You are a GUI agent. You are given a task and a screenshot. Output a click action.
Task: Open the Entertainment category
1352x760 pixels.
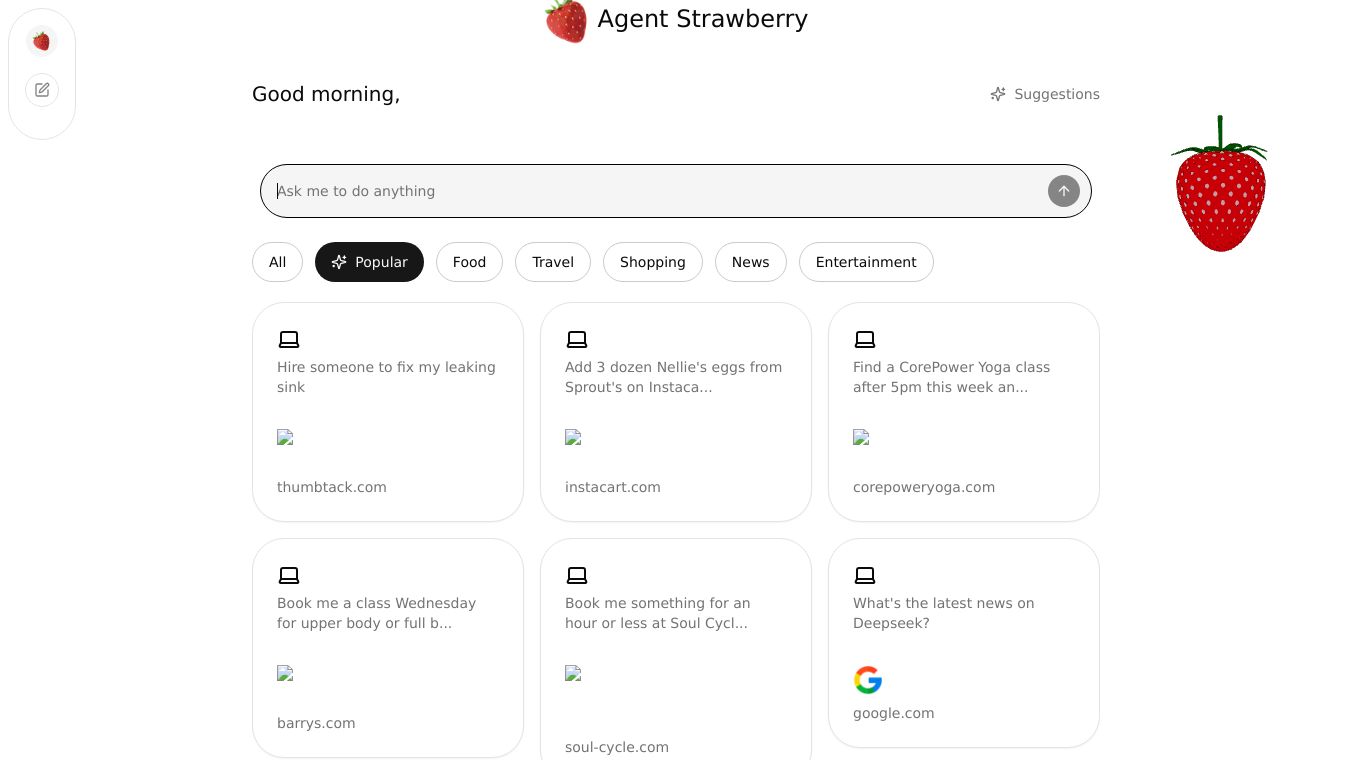point(866,262)
